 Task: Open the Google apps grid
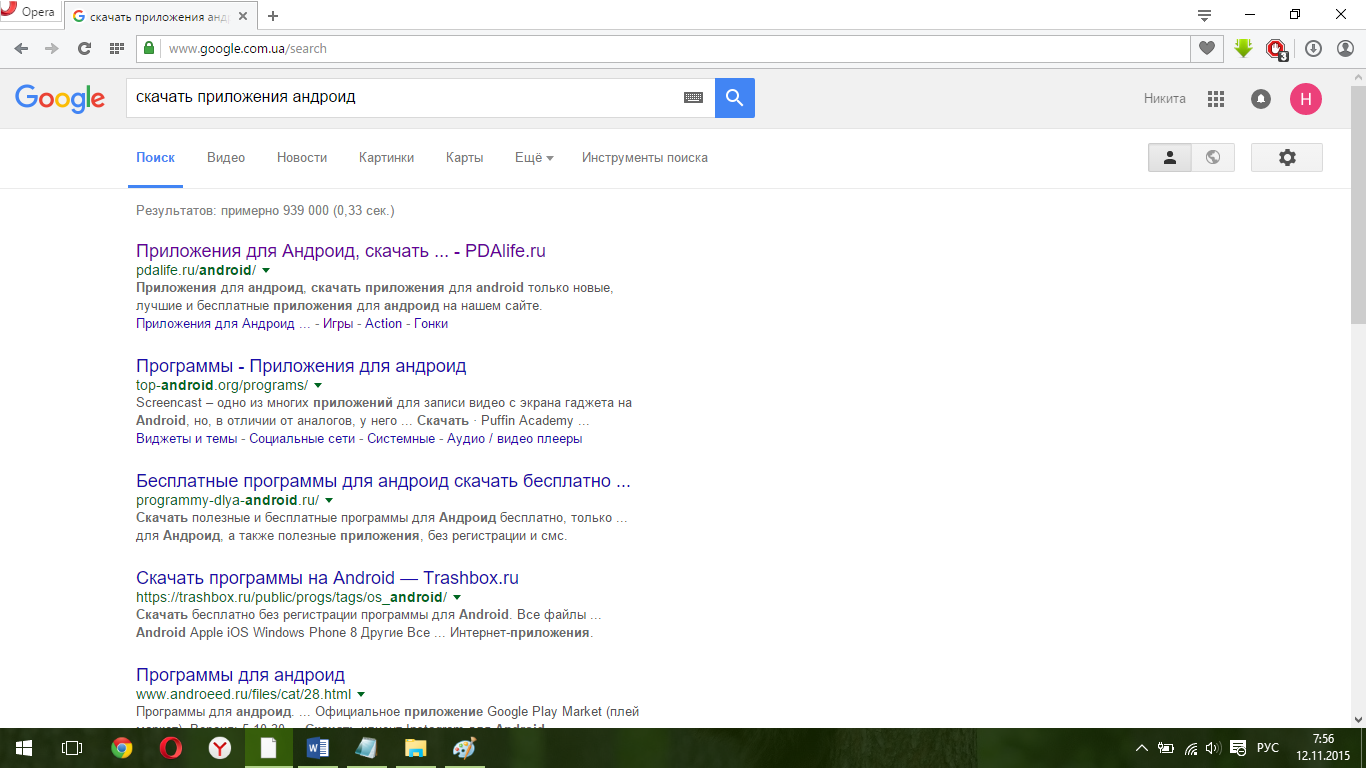click(1216, 99)
